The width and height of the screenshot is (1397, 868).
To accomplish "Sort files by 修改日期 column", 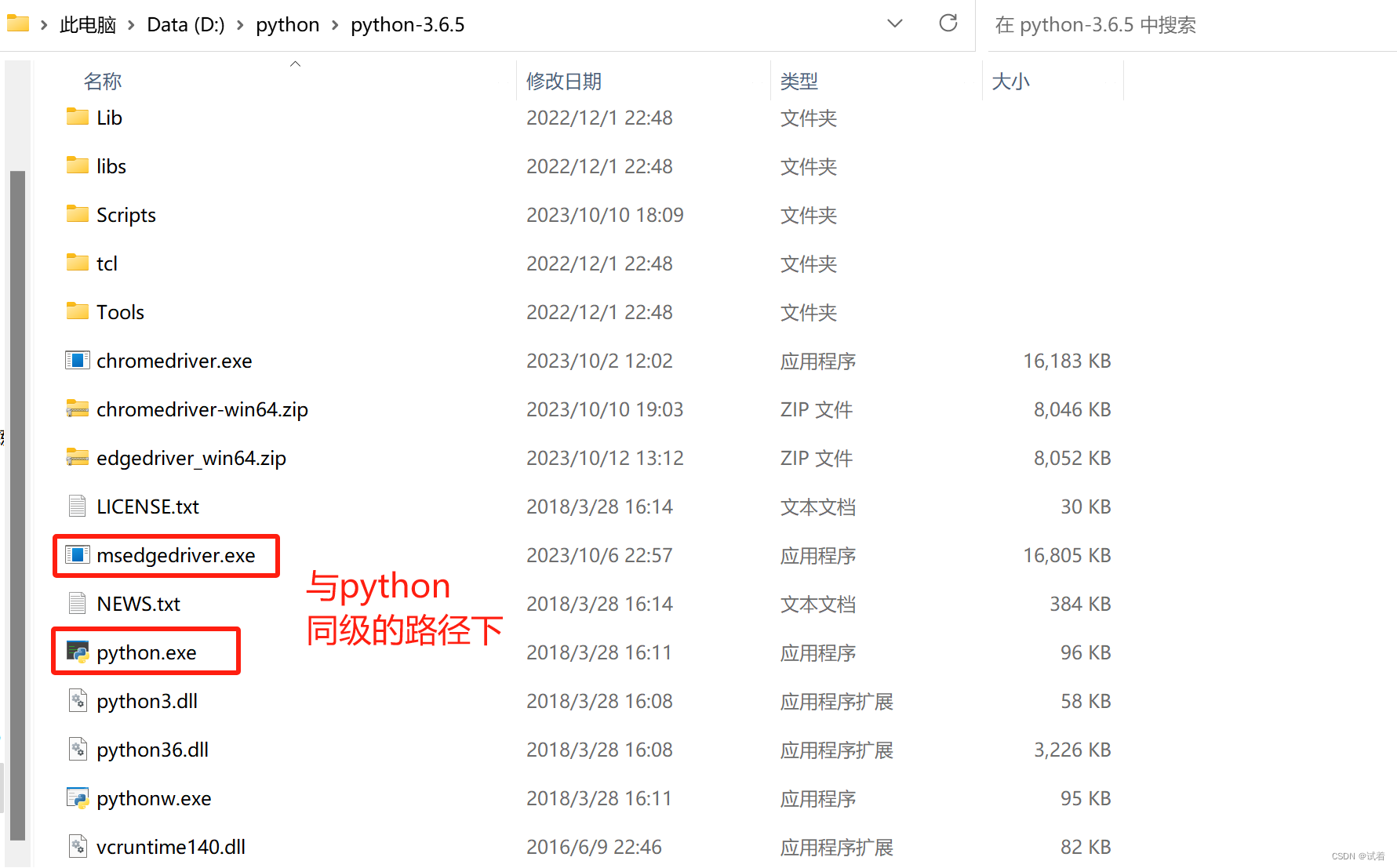I will (564, 80).
